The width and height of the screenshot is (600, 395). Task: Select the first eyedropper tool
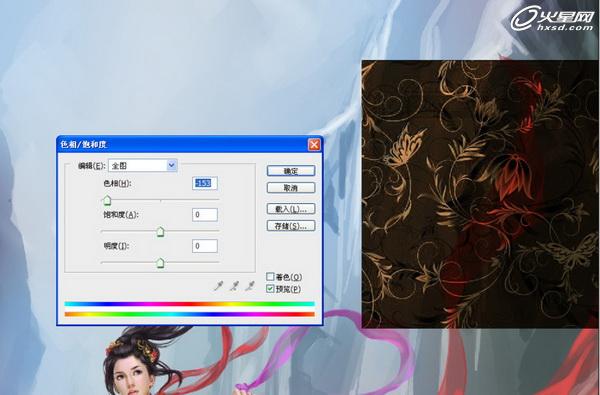[218, 286]
